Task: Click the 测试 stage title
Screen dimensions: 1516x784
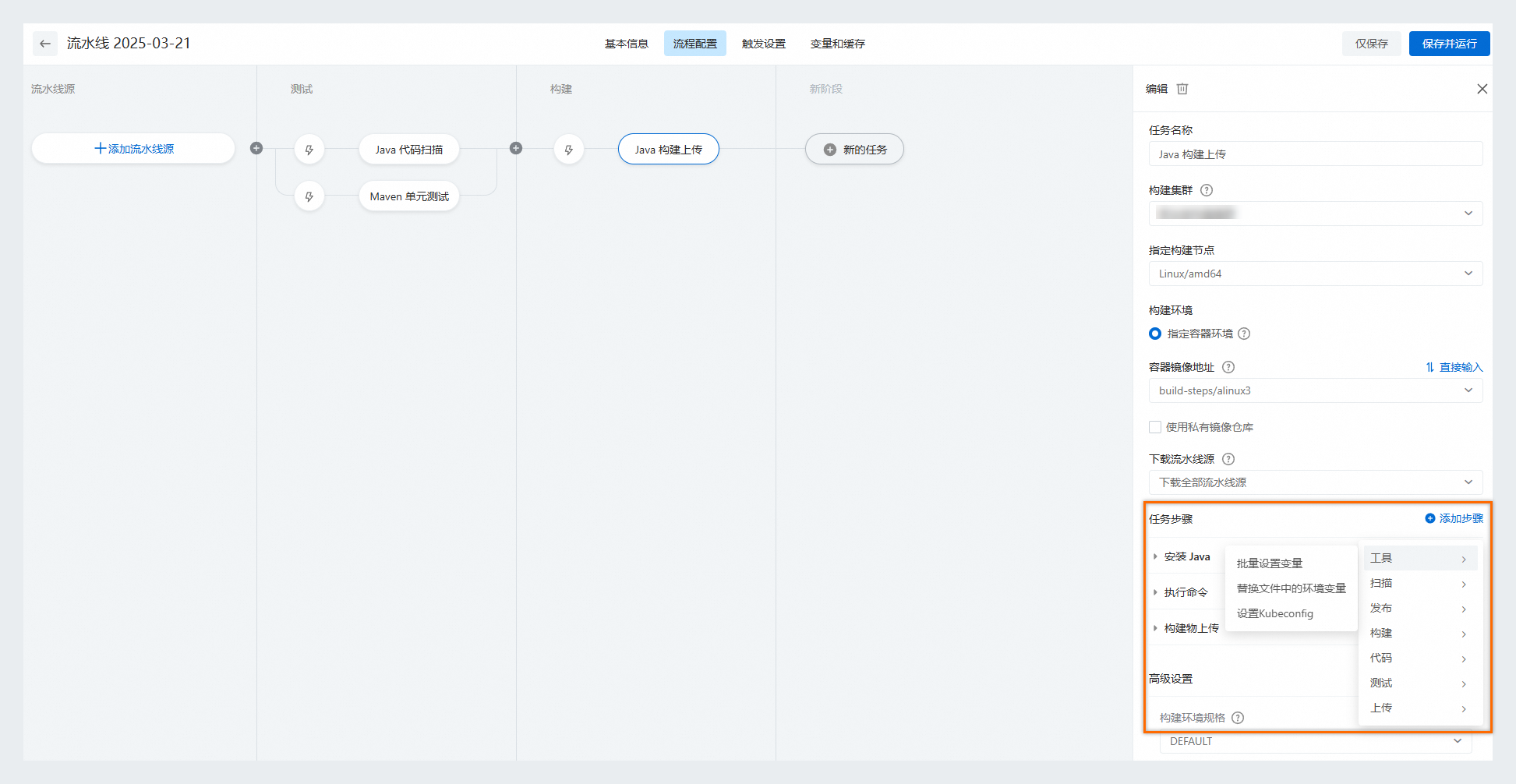Action: [x=302, y=89]
